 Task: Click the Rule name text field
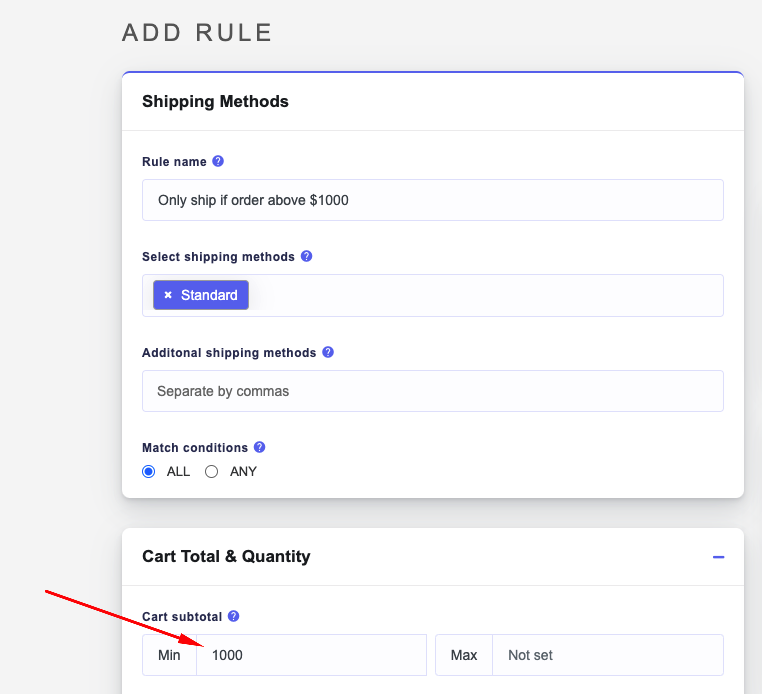[x=432, y=200]
